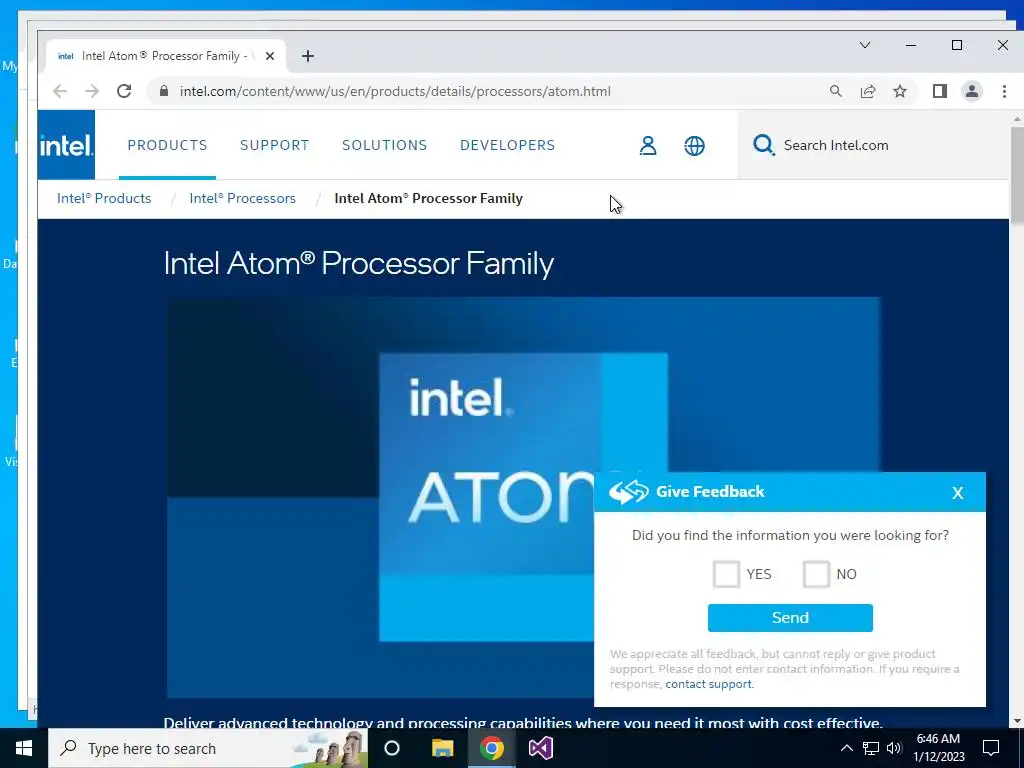Image resolution: width=1024 pixels, height=768 pixels.
Task: Click the Intel Atom Processor Family heading
Action: point(359,263)
